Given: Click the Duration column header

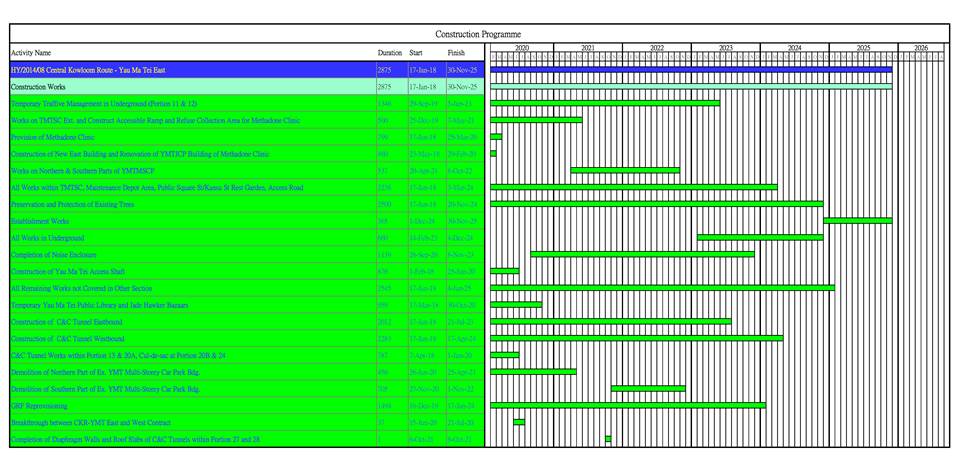Looking at the screenshot, I should point(389,53).
